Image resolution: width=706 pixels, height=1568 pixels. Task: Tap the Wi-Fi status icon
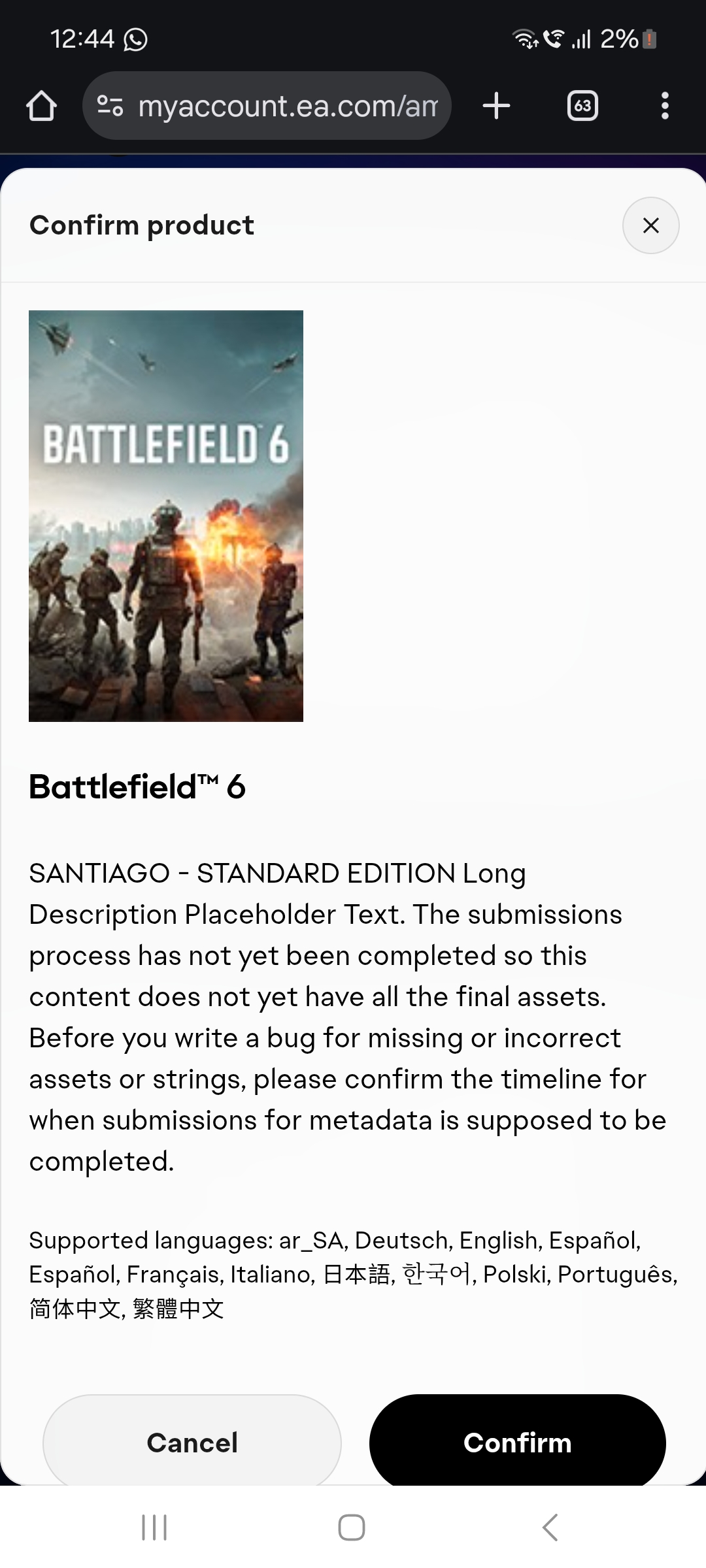(x=524, y=39)
